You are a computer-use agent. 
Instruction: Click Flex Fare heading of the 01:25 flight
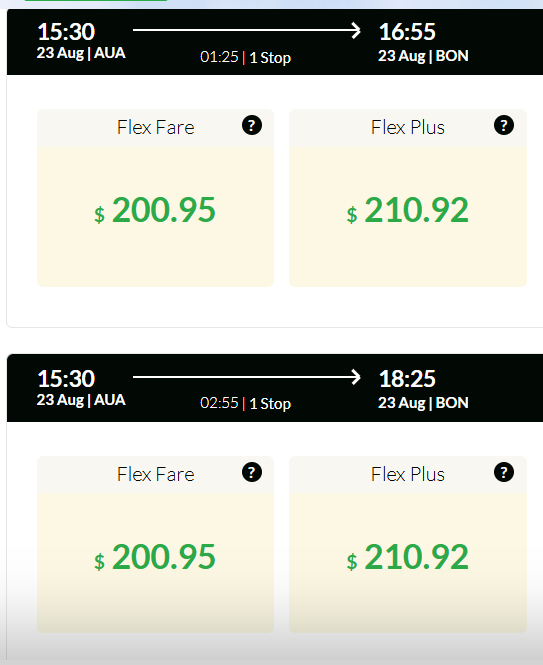156,128
